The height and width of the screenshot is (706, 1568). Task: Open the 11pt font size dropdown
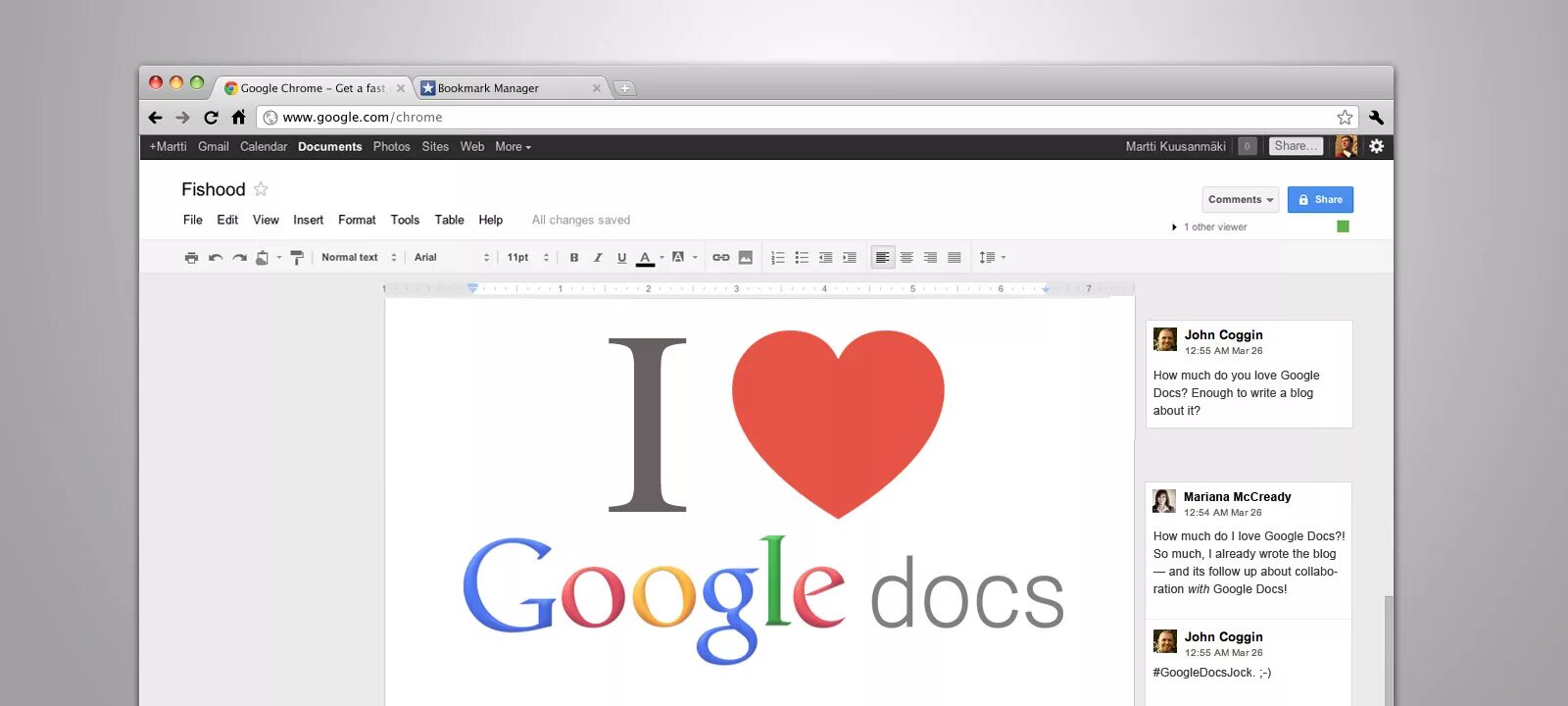(x=528, y=258)
